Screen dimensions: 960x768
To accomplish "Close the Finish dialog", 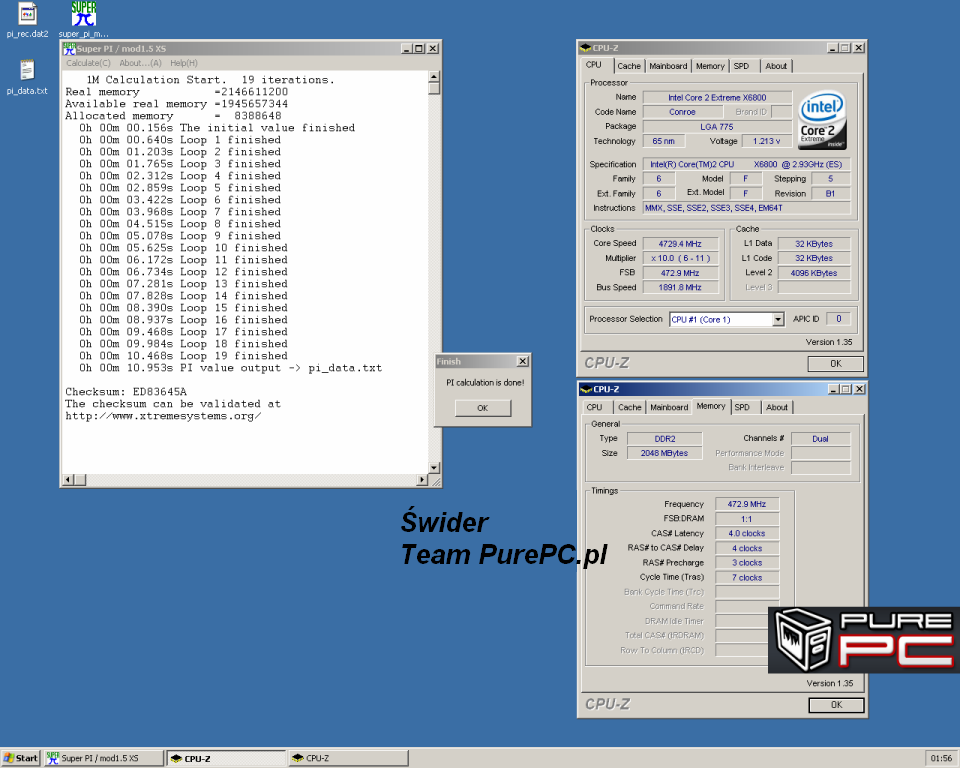I will pos(522,361).
